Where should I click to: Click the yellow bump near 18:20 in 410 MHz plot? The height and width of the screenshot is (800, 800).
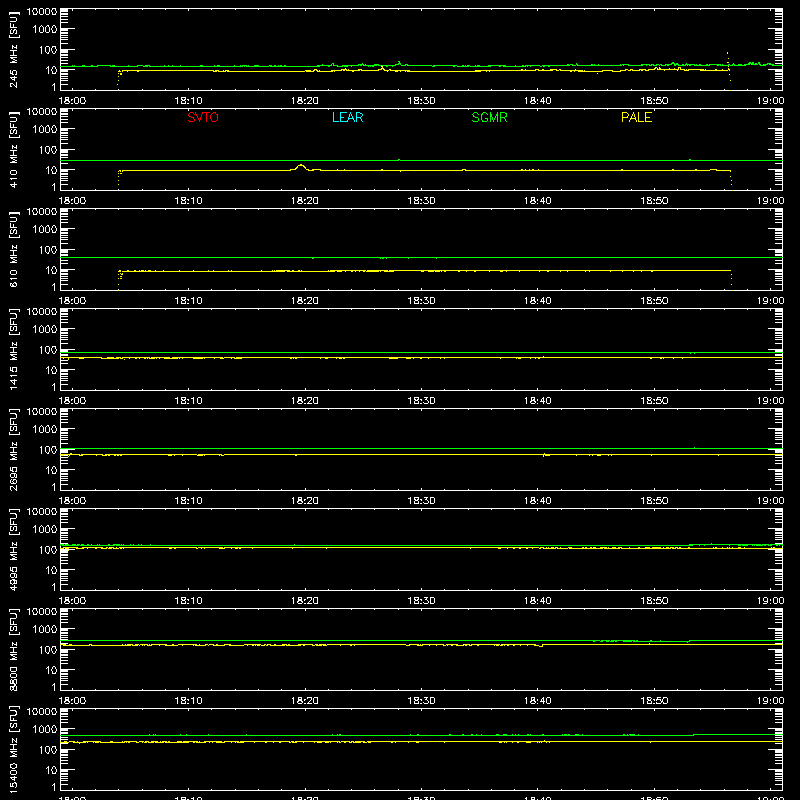coord(301,167)
